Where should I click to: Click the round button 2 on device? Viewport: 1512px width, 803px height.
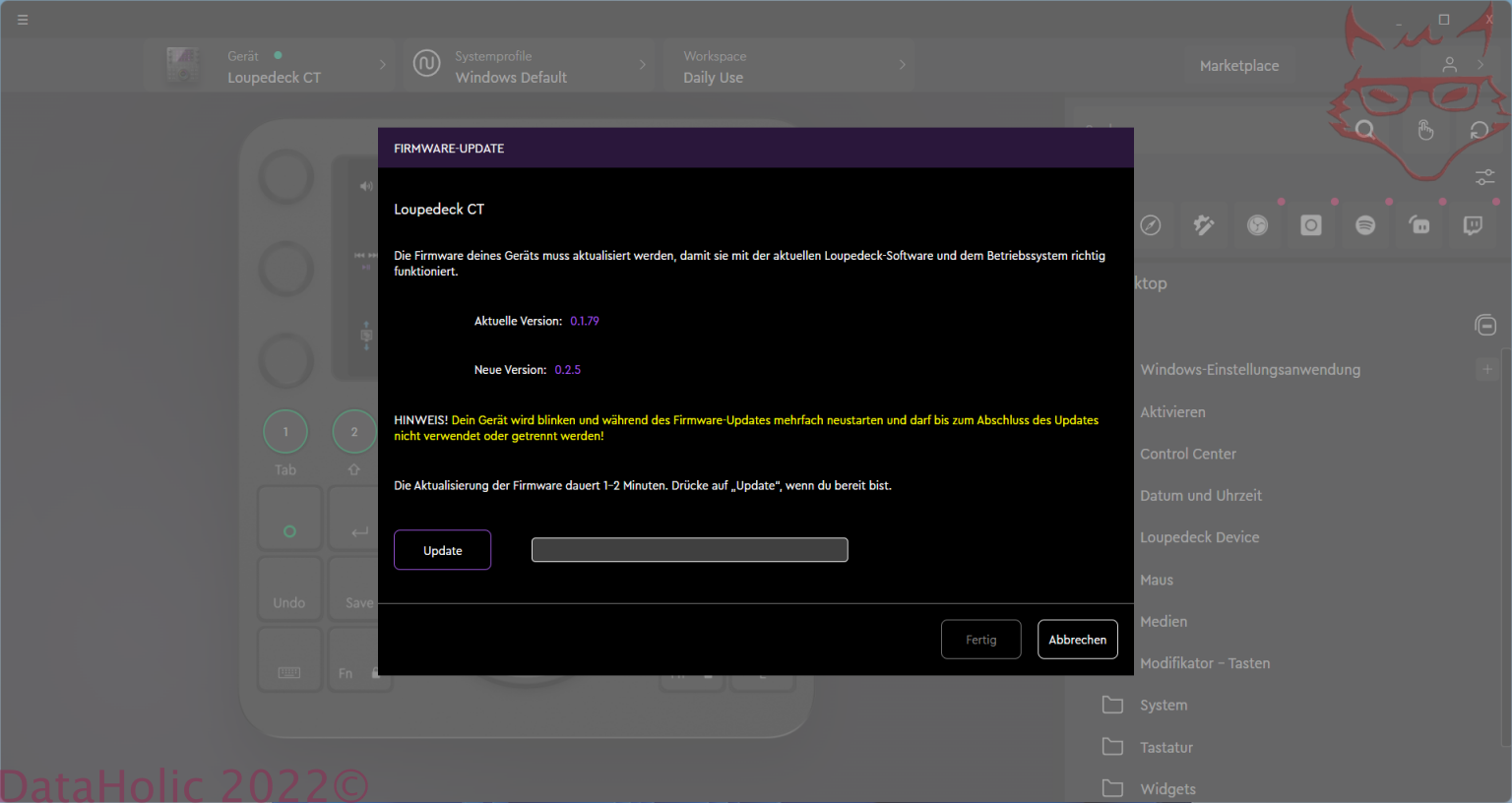(354, 432)
